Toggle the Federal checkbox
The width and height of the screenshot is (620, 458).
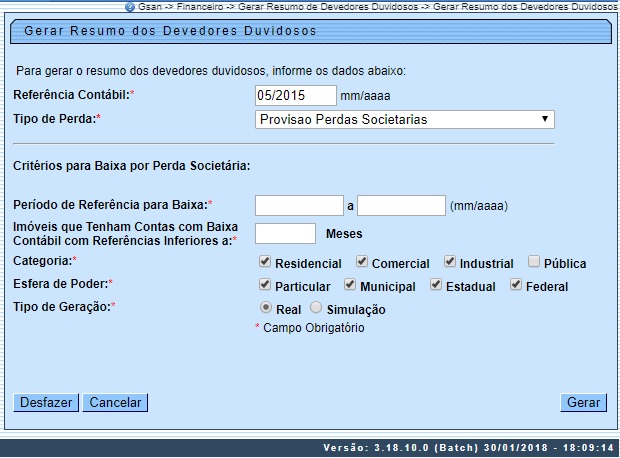click(516, 285)
